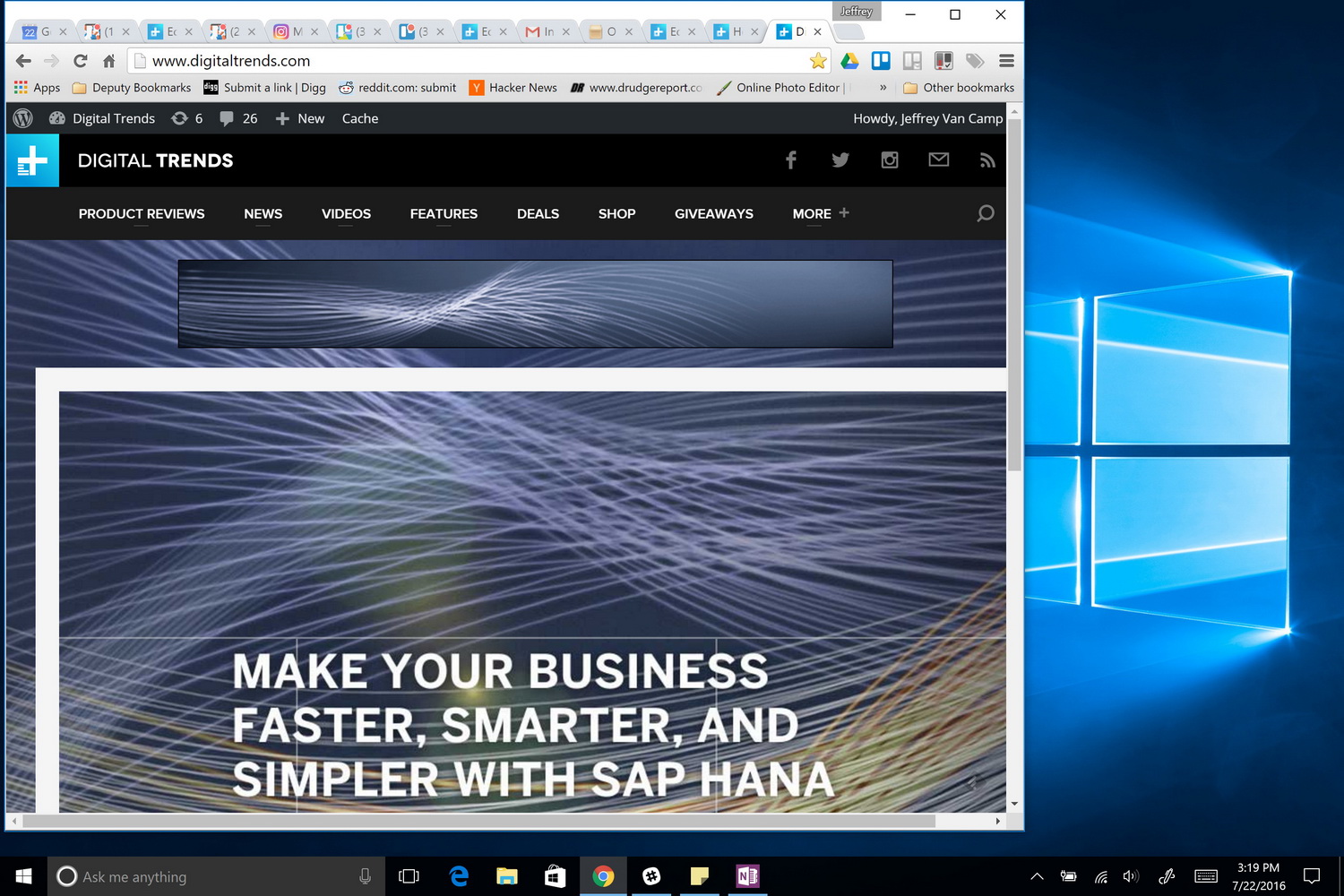Click the DIGITAL TRENDS wordmark
Screen dimensions: 1344x896
(x=155, y=160)
